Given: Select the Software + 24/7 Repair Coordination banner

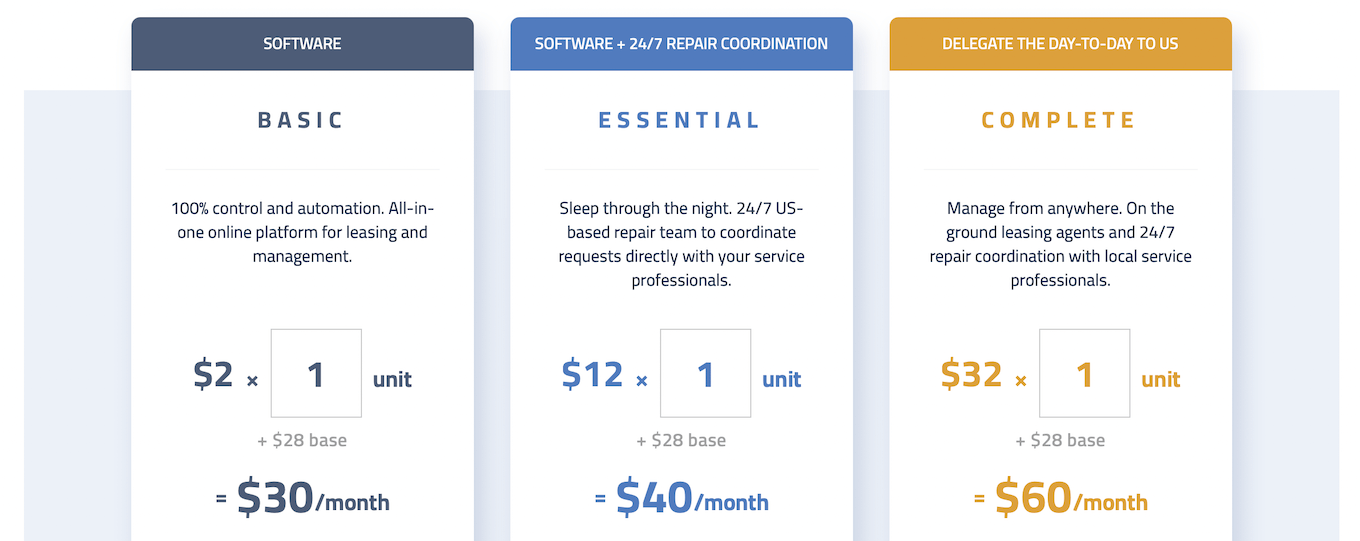Looking at the screenshot, I should click(681, 44).
